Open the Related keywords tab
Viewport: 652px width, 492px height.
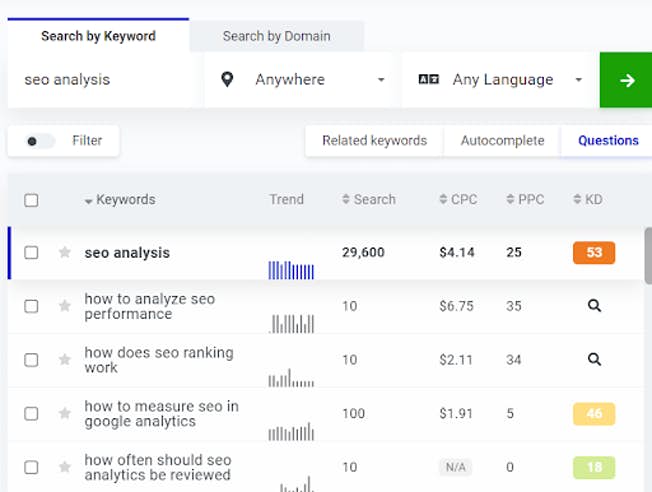coord(374,141)
